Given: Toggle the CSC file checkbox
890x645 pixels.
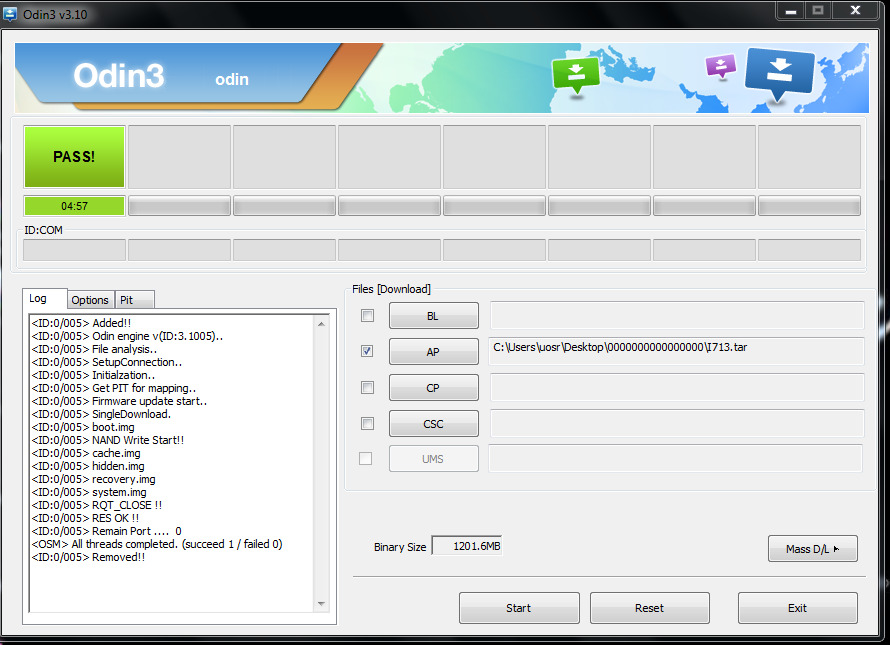Looking at the screenshot, I should point(367,424).
